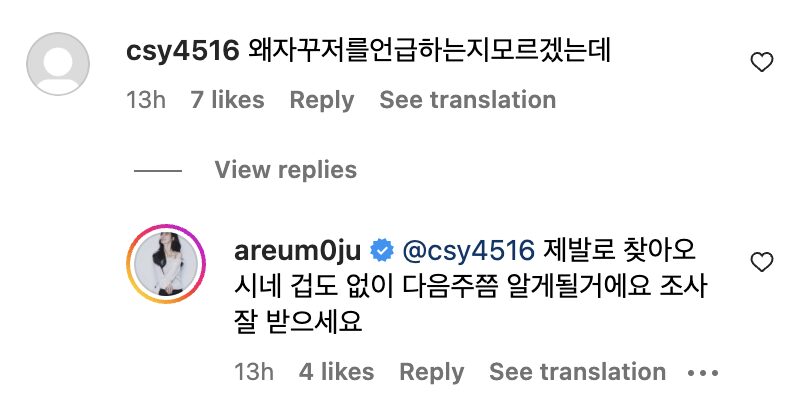Click the 13h timestamp on areum0ju's comment
This screenshot has height=412, width=798.
(x=253, y=372)
